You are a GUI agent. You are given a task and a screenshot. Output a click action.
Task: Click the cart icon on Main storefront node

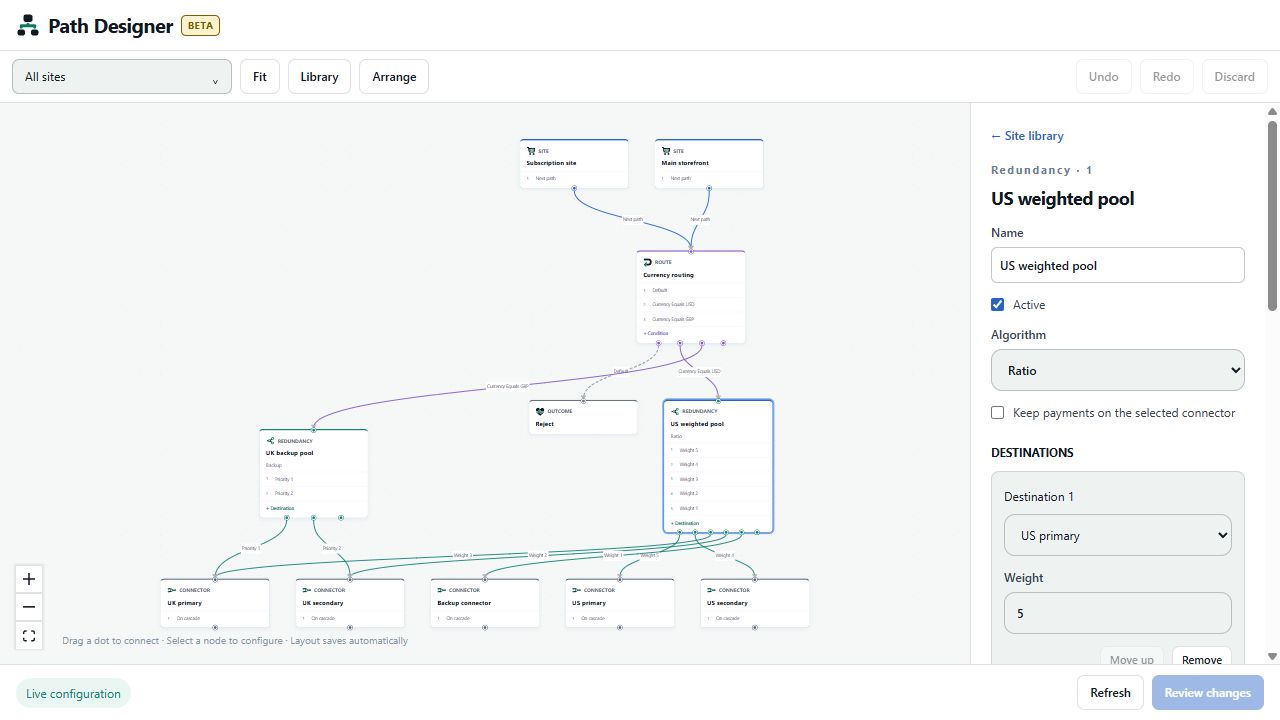(x=666, y=151)
